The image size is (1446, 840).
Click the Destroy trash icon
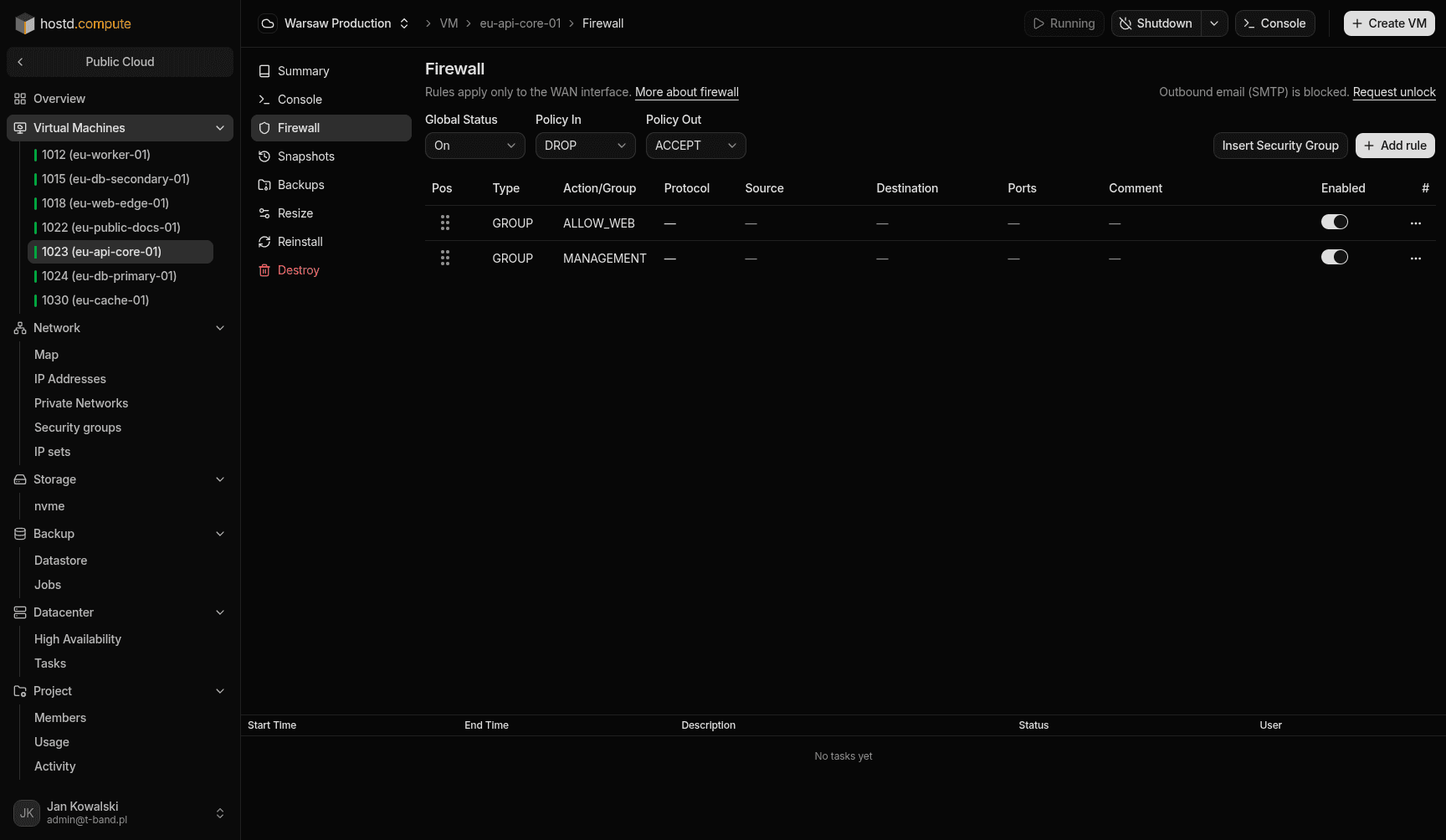264,270
